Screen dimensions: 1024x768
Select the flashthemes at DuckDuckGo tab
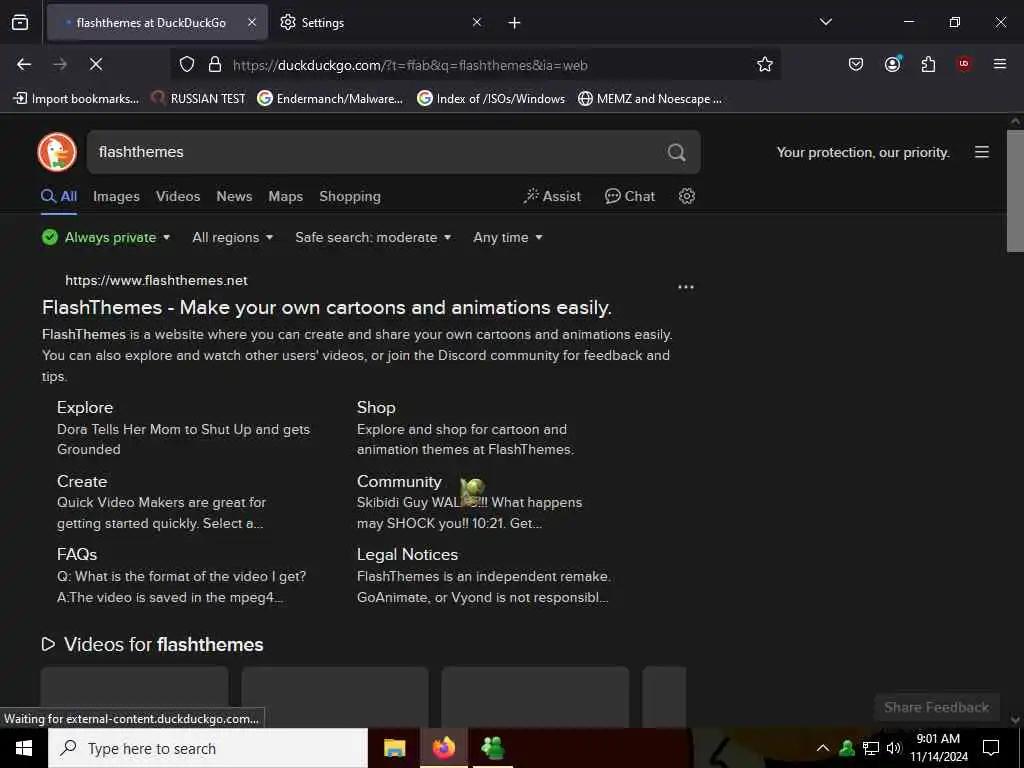point(157,22)
